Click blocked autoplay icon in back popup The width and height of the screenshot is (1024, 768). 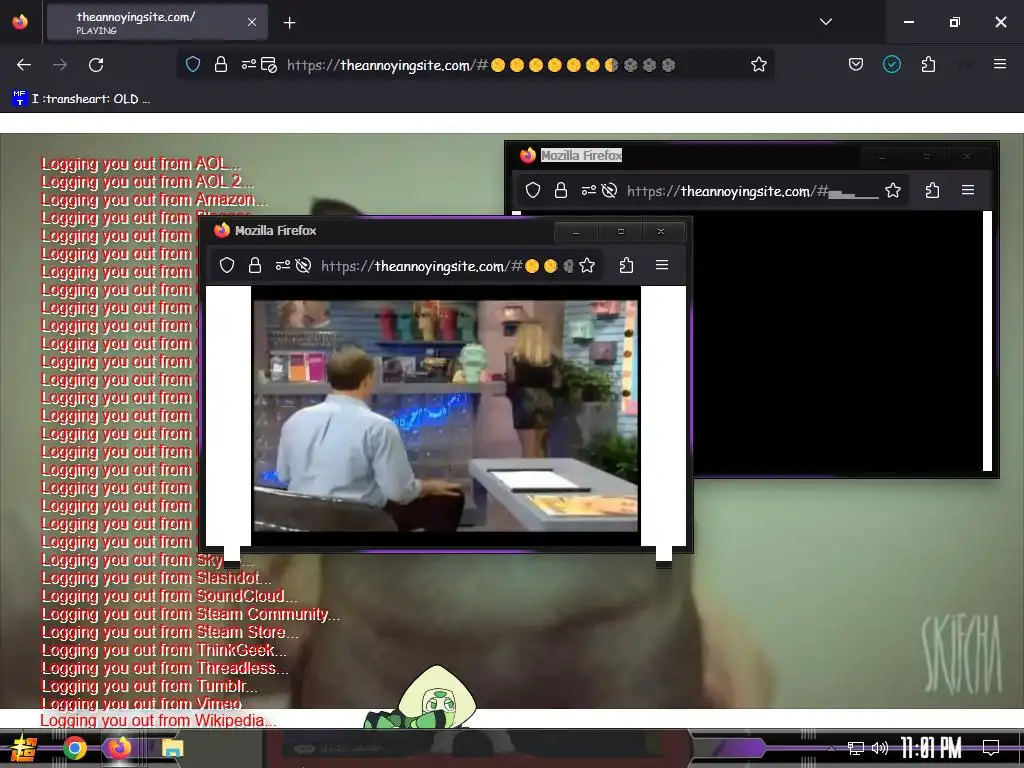pyautogui.click(x=609, y=190)
